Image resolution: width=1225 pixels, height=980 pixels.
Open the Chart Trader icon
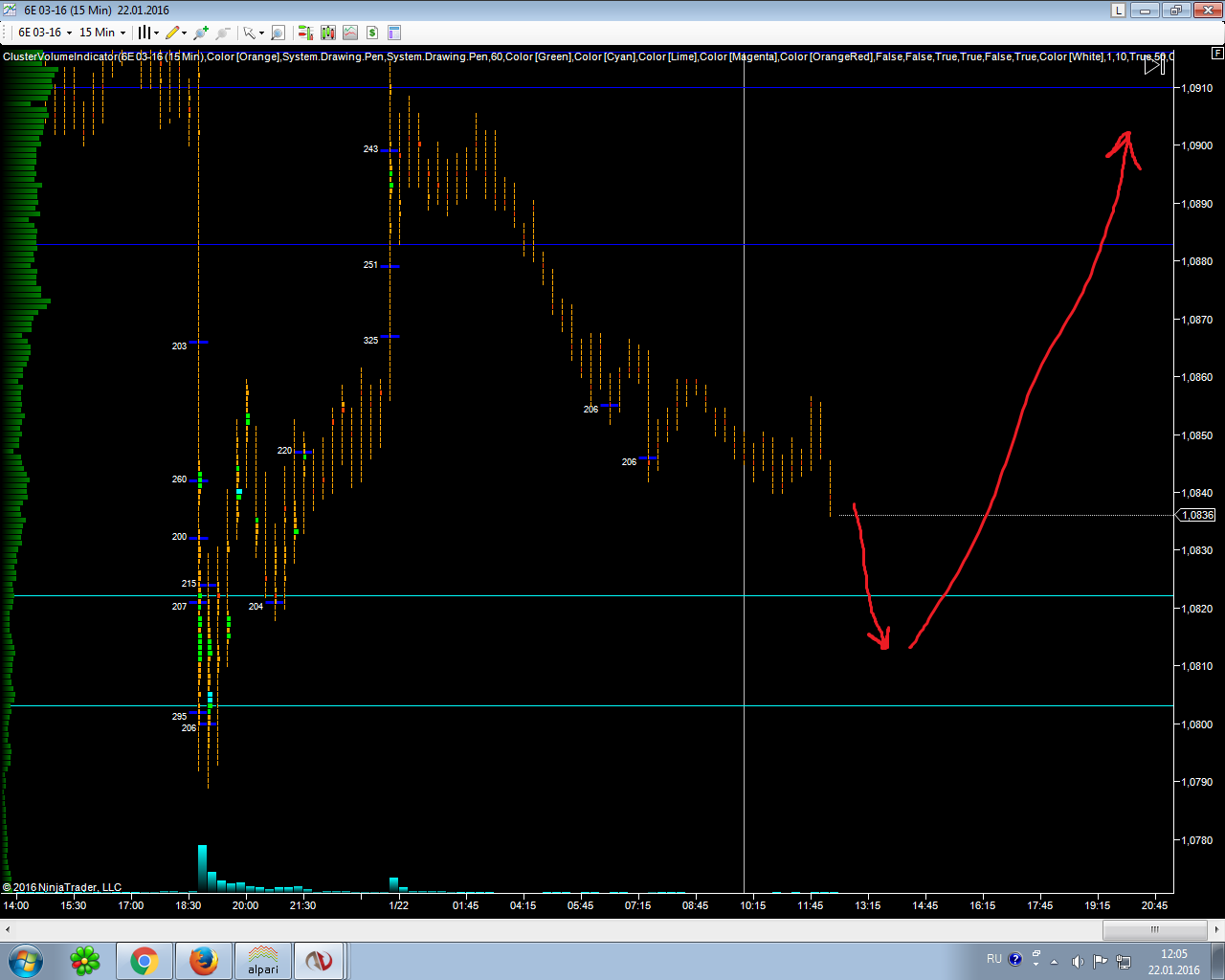coord(305,33)
